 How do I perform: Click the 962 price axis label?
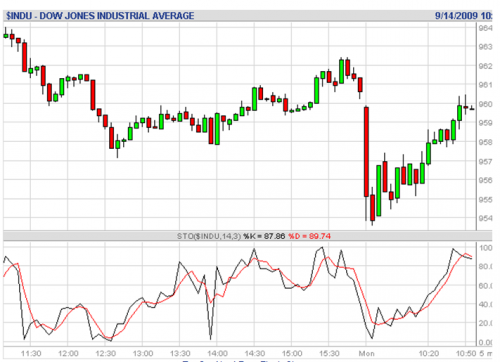pos(485,66)
